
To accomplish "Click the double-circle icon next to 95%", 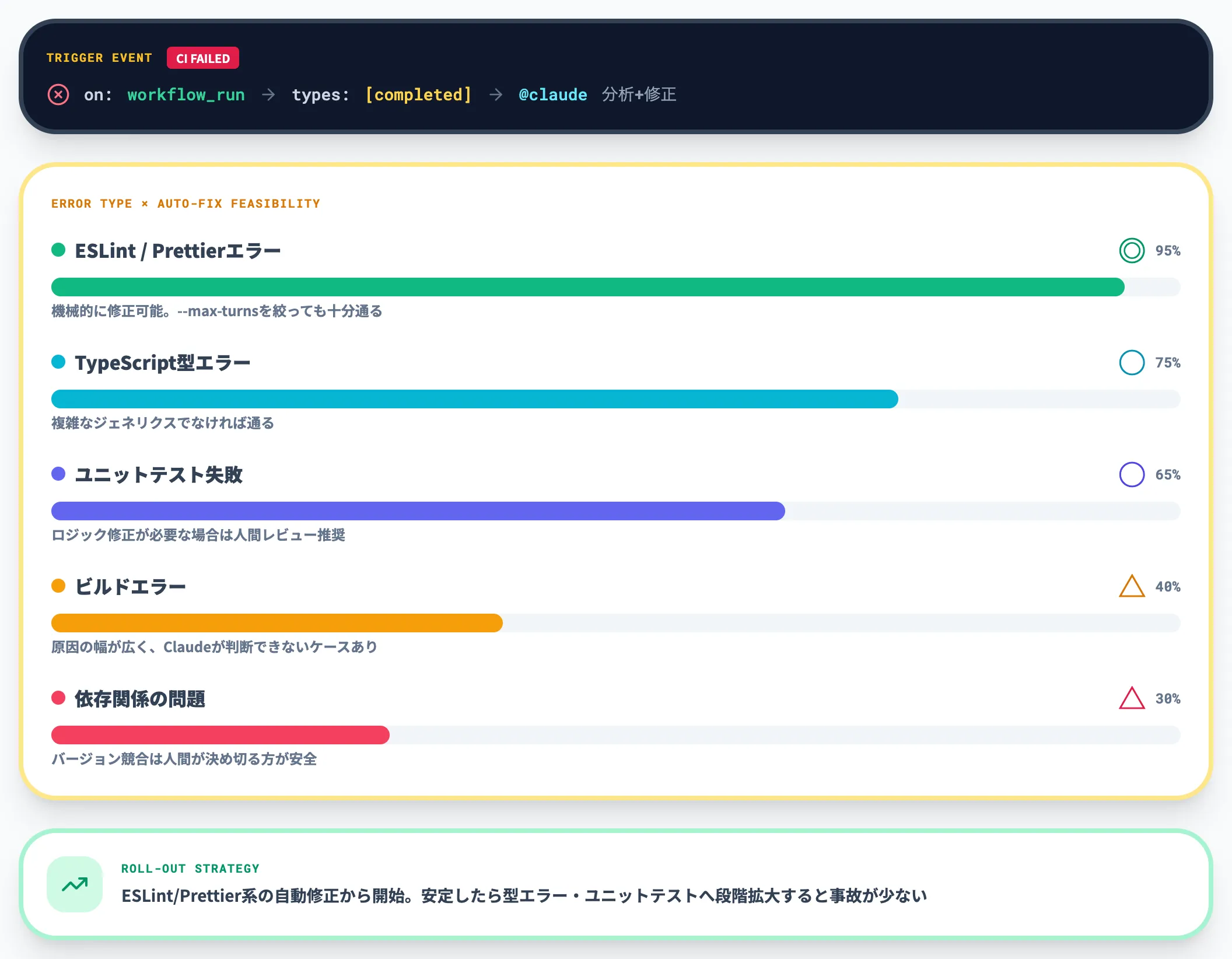I will [1132, 251].
